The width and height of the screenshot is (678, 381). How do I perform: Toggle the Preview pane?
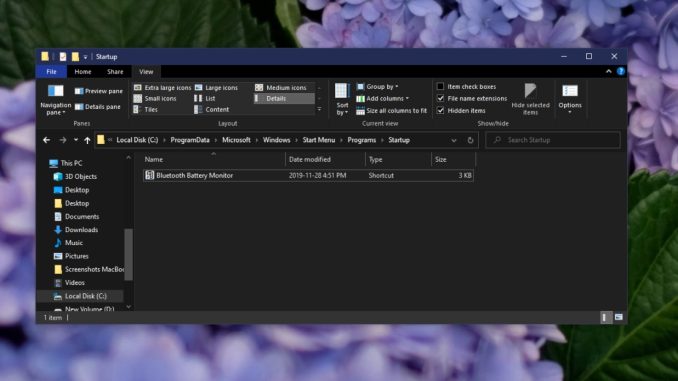click(x=99, y=91)
